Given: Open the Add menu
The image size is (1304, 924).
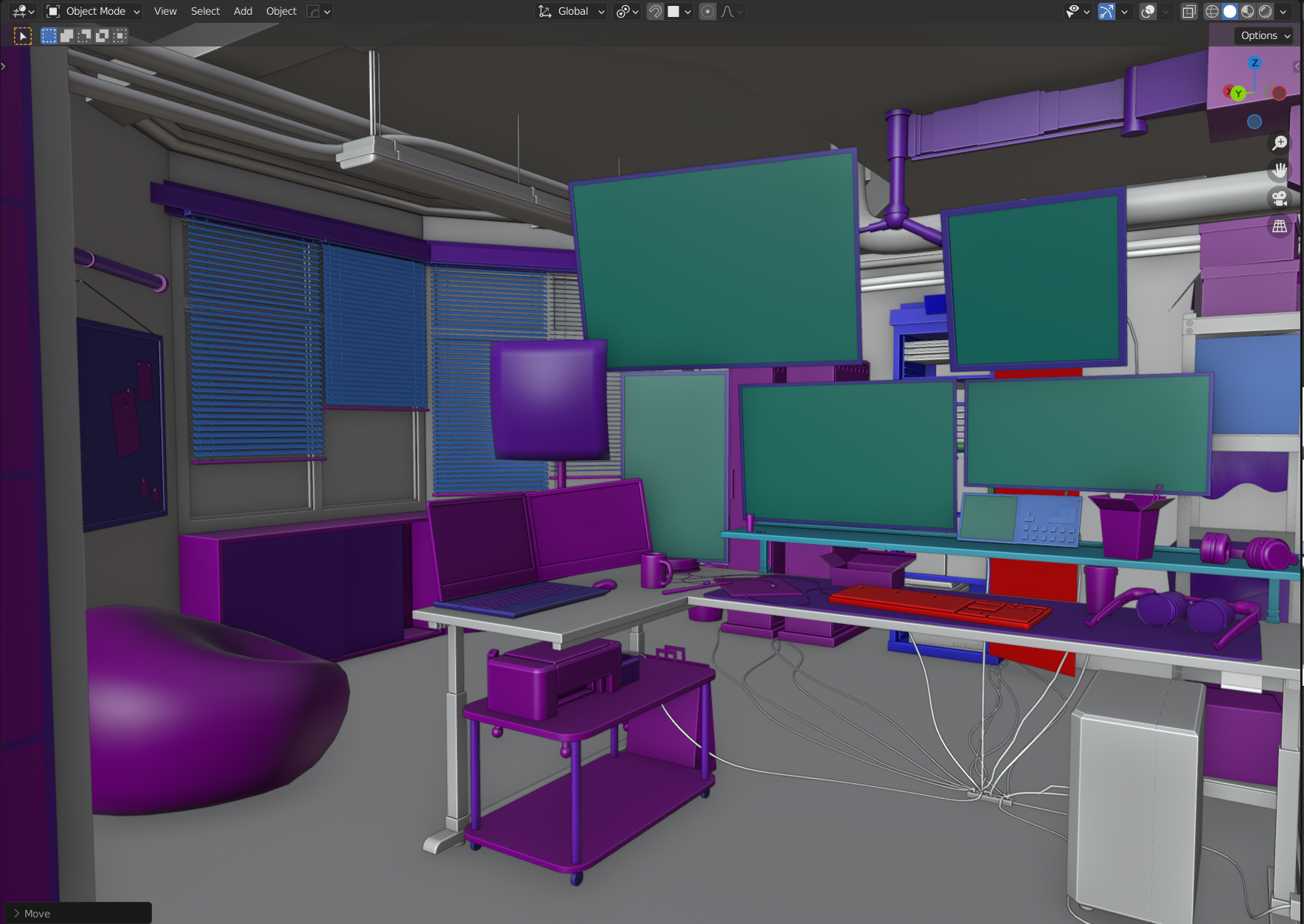Looking at the screenshot, I should point(243,11).
